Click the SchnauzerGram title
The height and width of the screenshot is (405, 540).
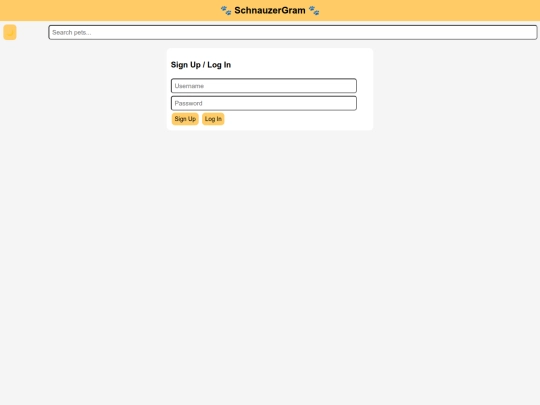[x=270, y=10]
